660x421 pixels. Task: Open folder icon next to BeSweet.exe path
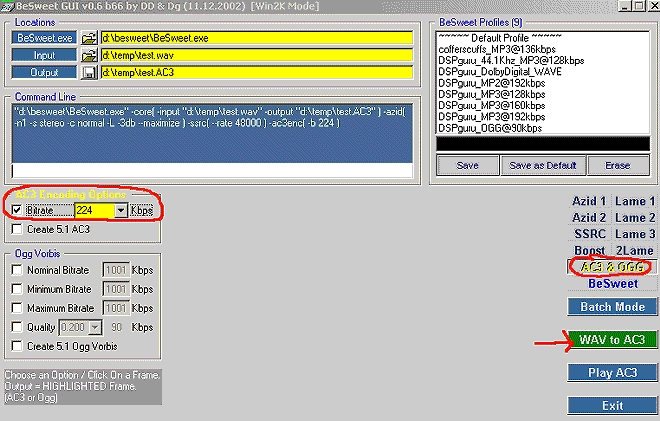[89, 38]
